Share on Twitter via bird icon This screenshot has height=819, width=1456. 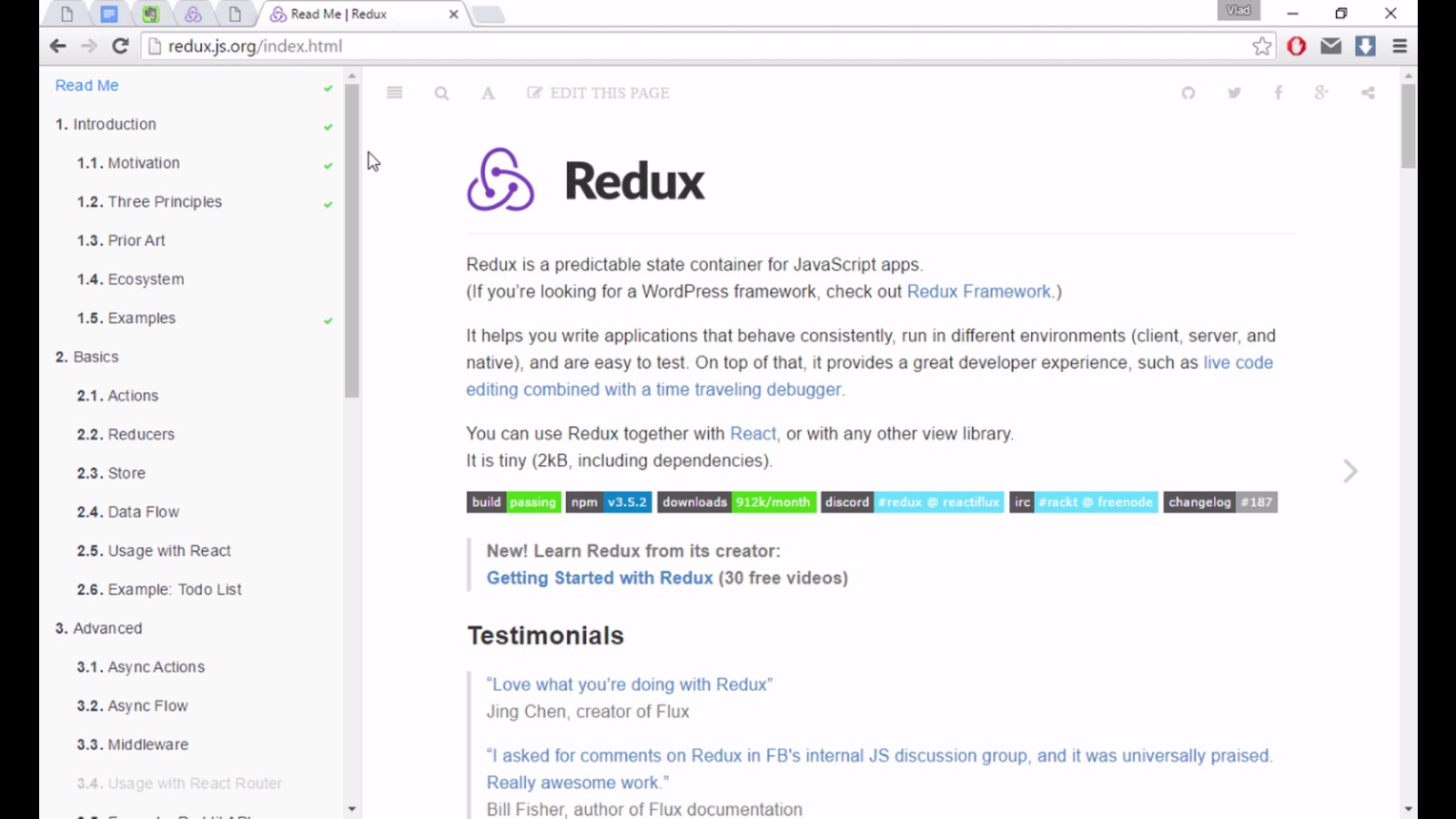(x=1234, y=93)
